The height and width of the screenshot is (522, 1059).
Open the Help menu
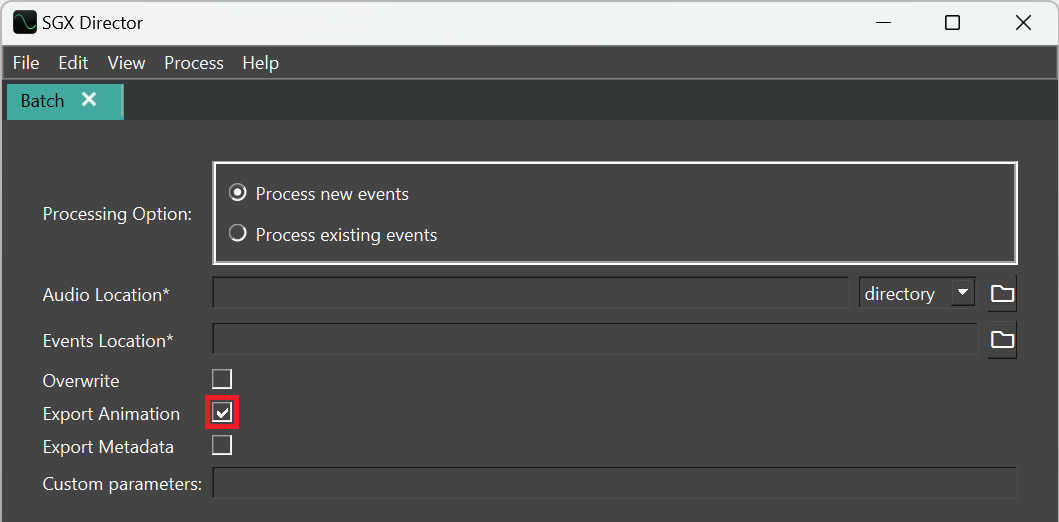[260, 63]
